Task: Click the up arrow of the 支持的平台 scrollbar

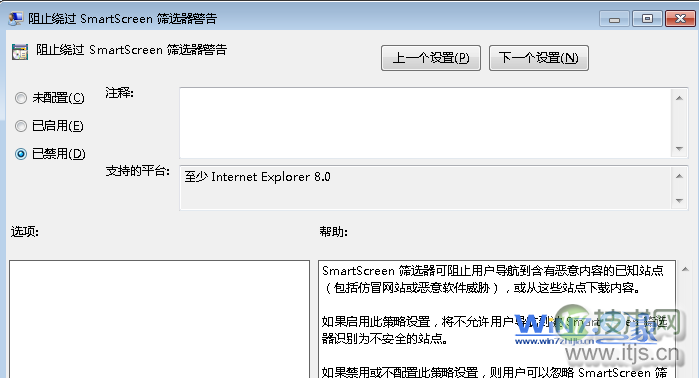Action: click(x=679, y=176)
